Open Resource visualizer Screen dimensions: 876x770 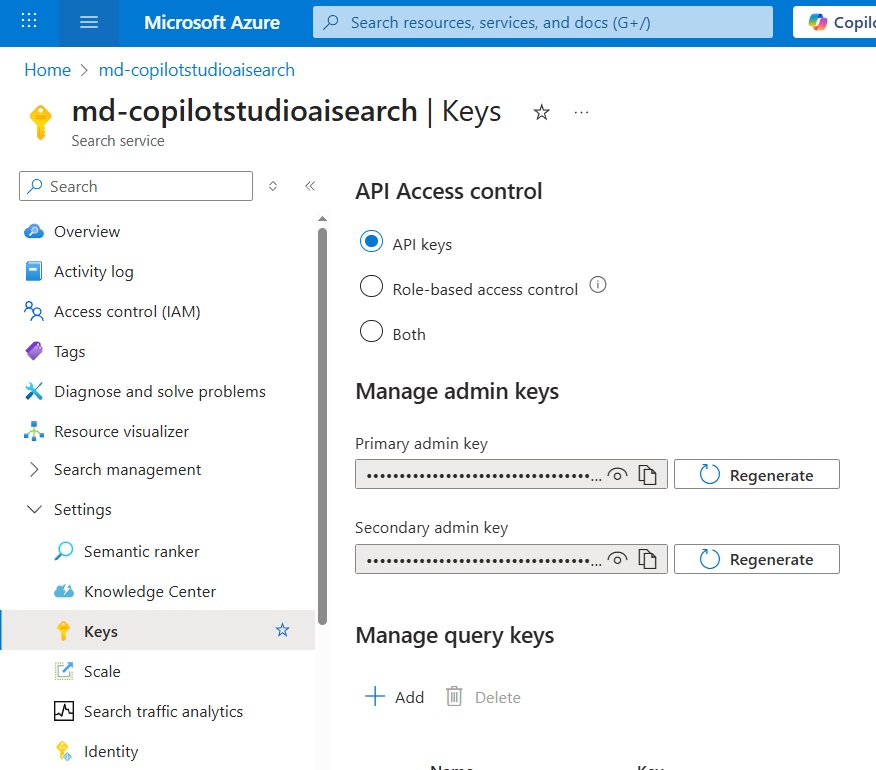point(121,431)
